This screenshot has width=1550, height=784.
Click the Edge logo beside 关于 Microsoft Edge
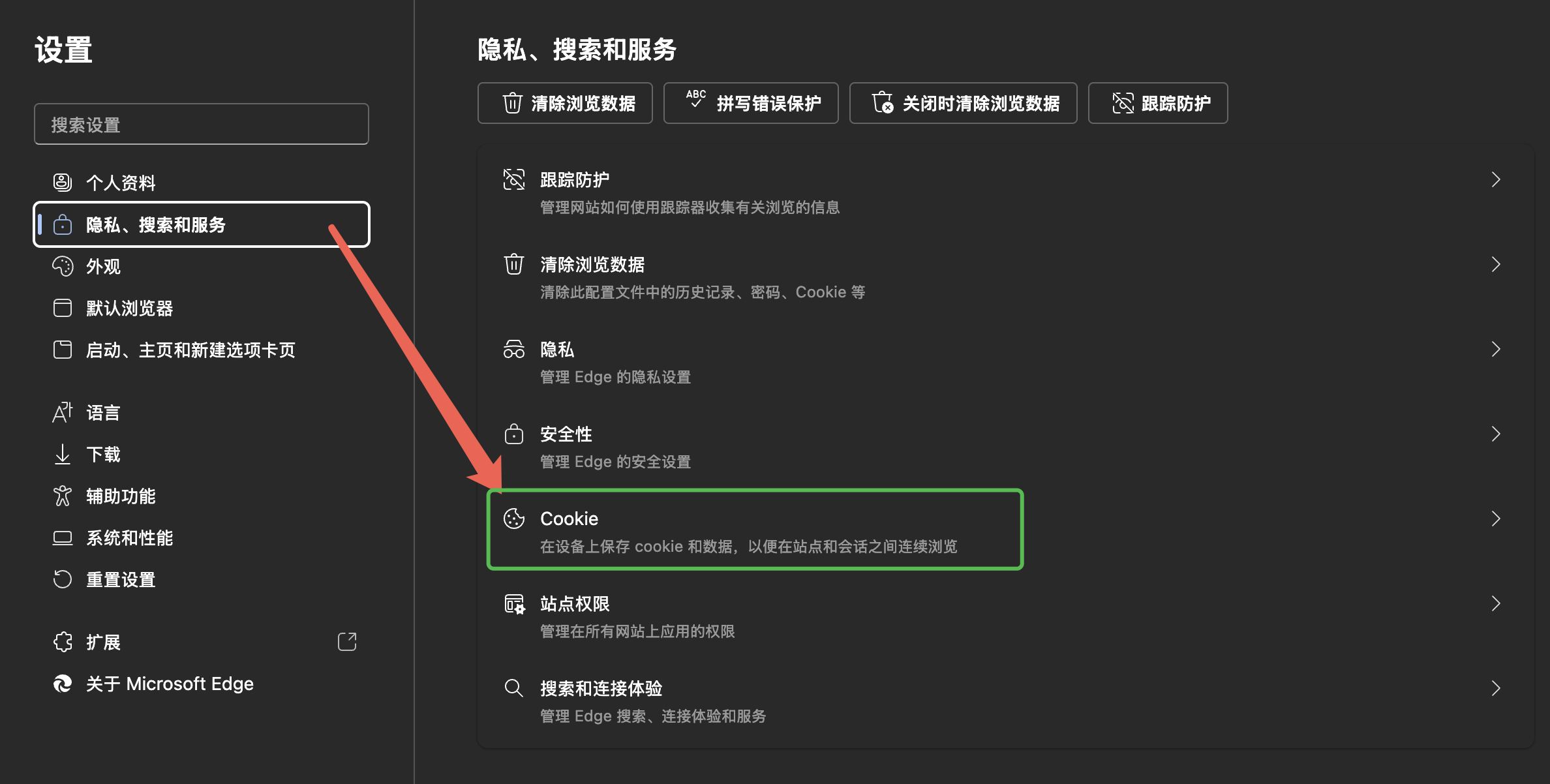click(63, 684)
